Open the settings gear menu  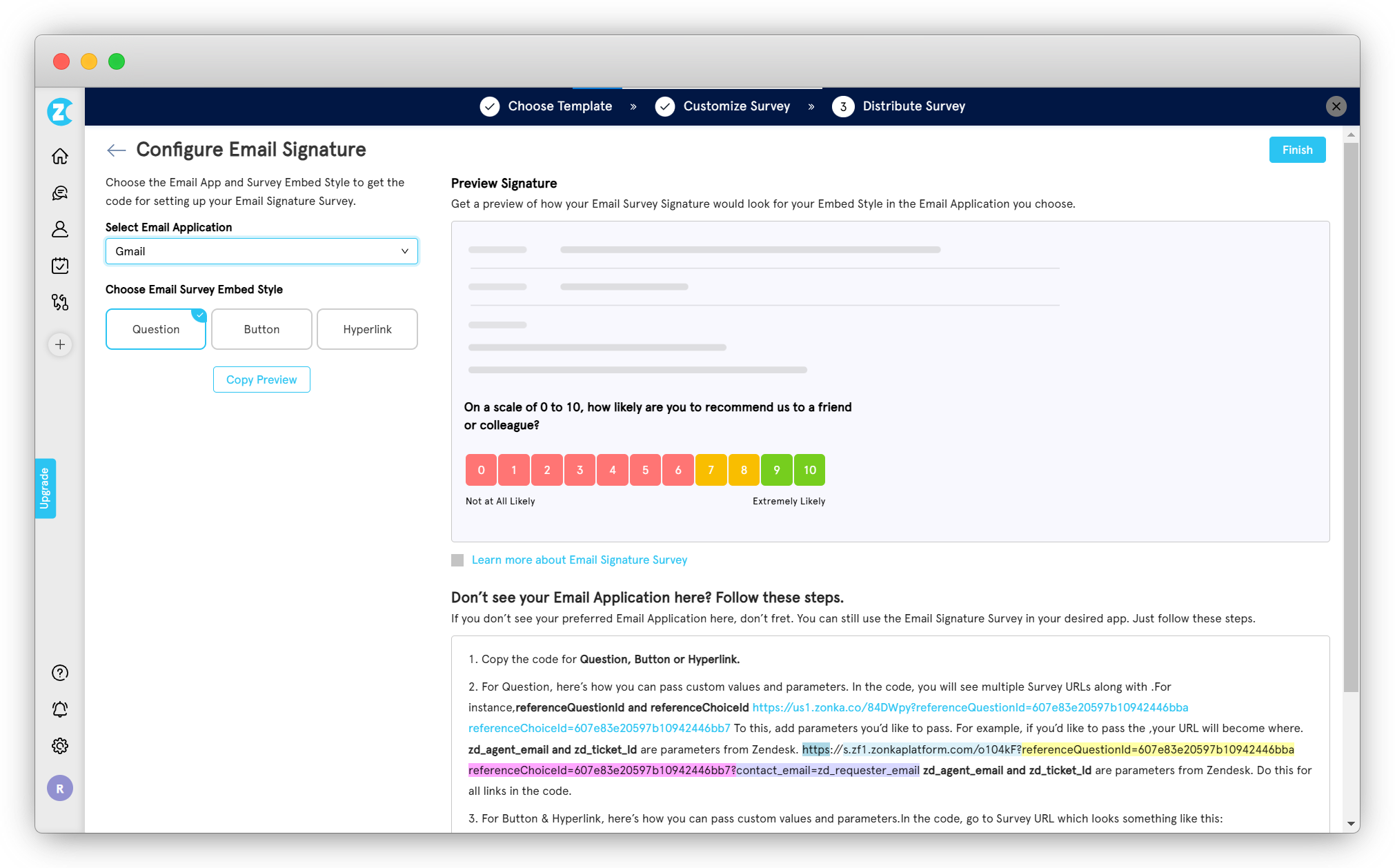pos(60,746)
